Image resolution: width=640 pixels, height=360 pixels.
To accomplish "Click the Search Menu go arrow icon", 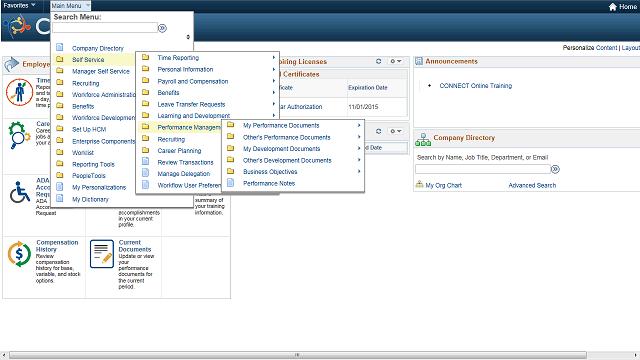I will coord(162,28).
